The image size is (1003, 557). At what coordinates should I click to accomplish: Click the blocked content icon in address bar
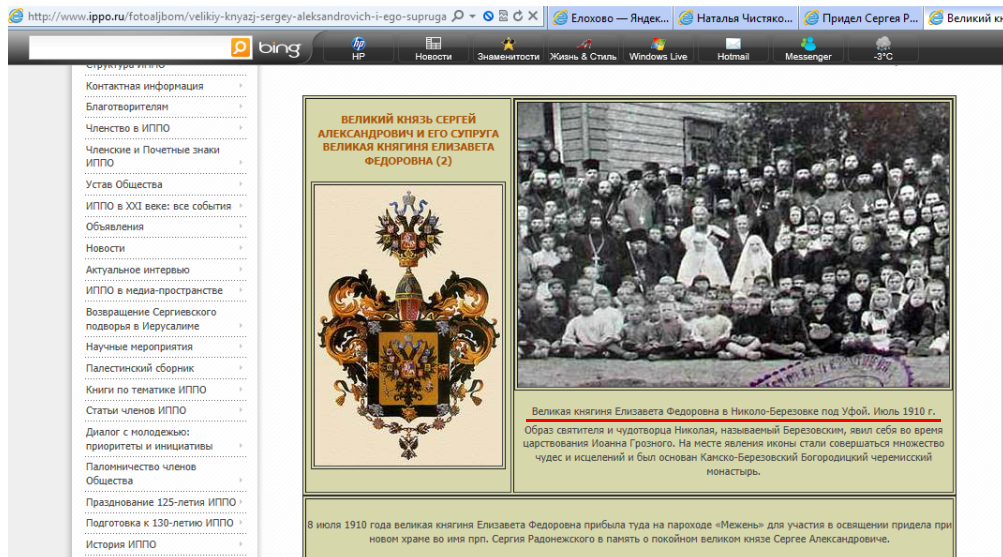488,16
